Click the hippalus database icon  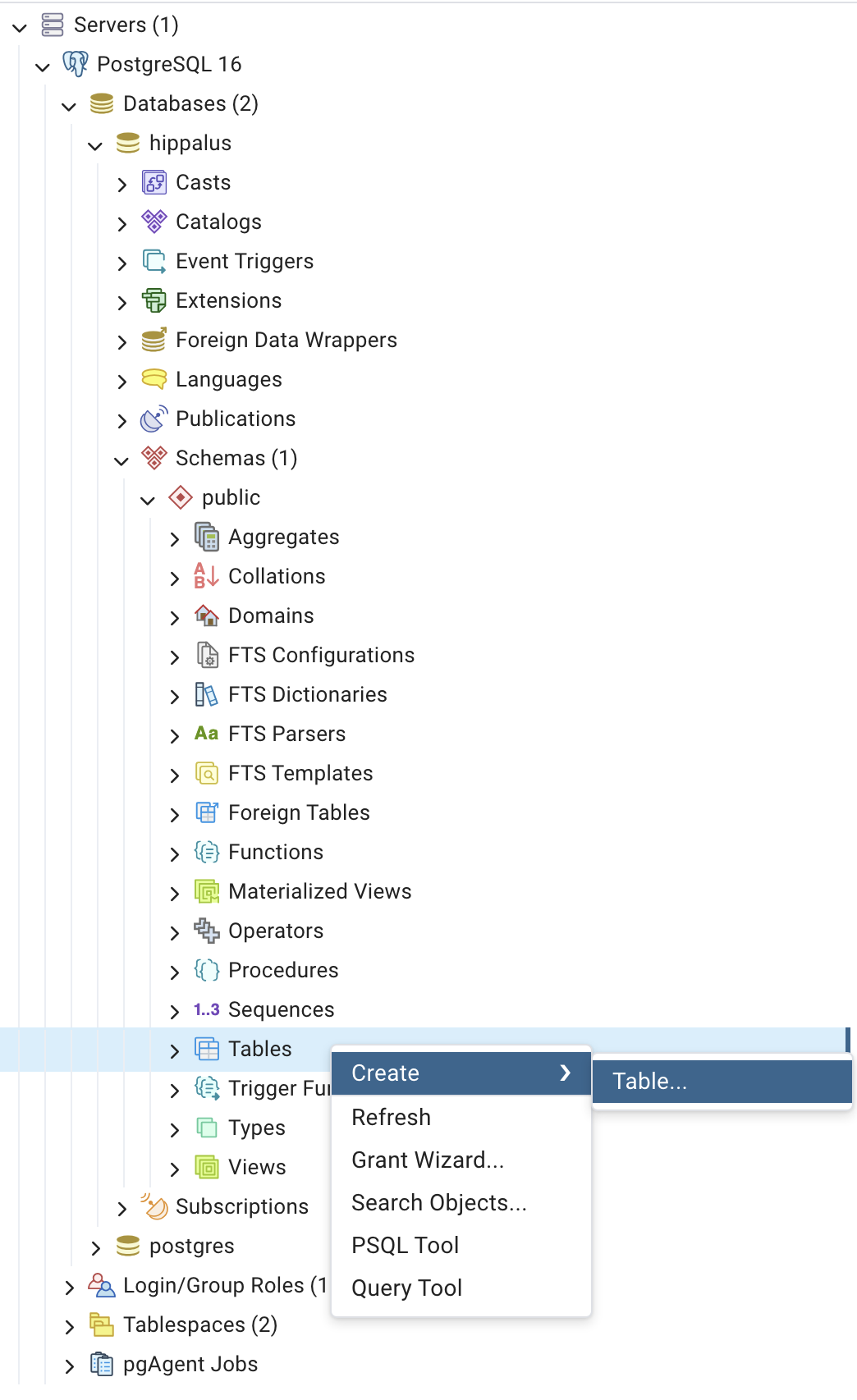point(128,143)
